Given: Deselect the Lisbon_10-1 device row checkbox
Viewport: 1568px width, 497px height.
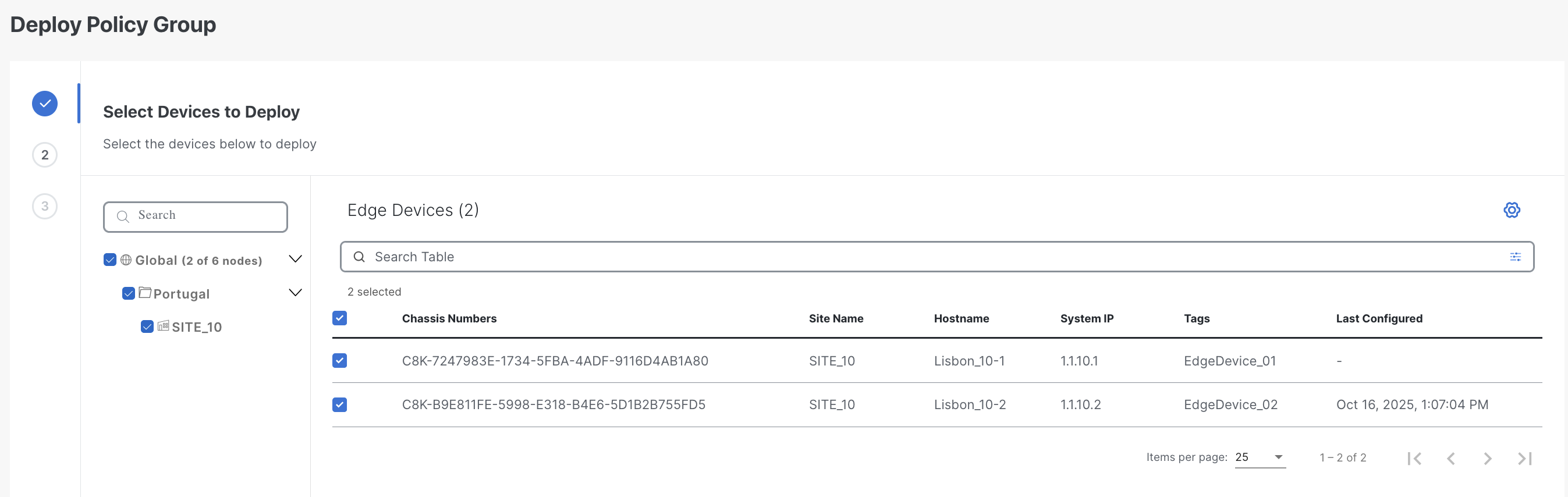Looking at the screenshot, I should [340, 361].
